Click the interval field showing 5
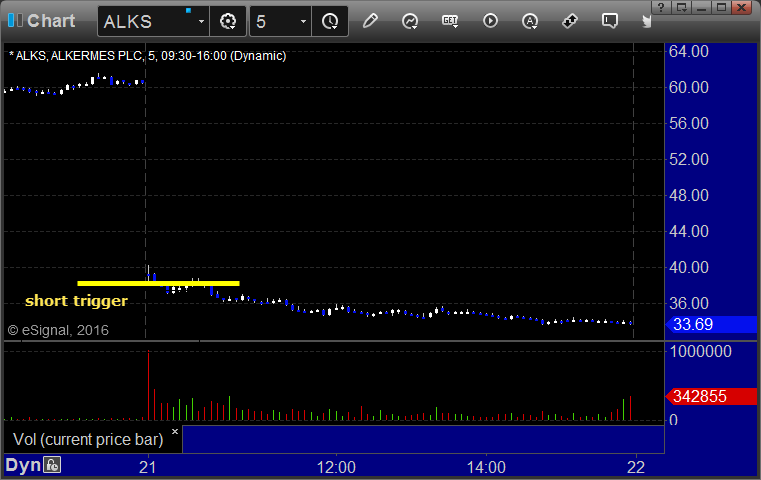Screen dimensions: 761x480 tap(273, 21)
